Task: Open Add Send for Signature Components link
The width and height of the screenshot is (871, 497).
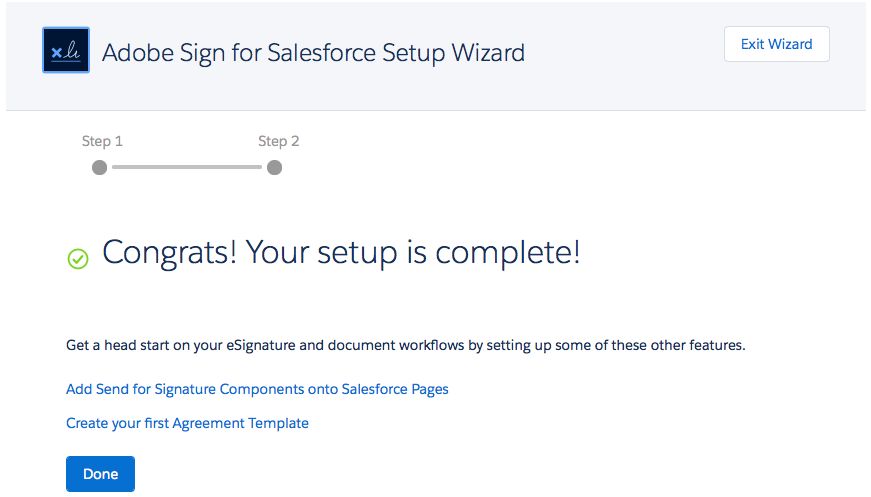Action: point(257,389)
